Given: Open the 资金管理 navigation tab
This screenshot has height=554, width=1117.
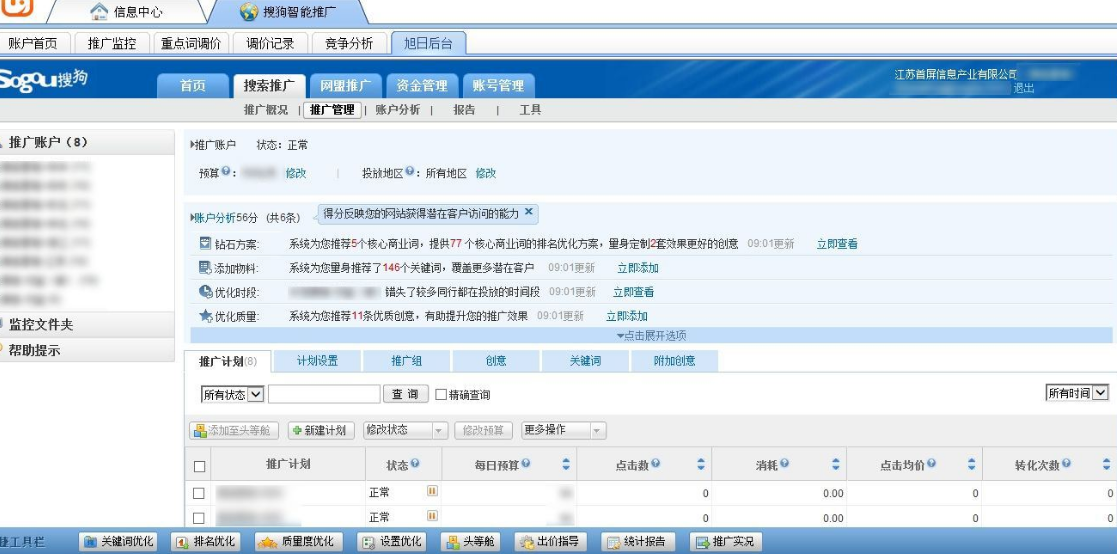Looking at the screenshot, I should point(422,86).
